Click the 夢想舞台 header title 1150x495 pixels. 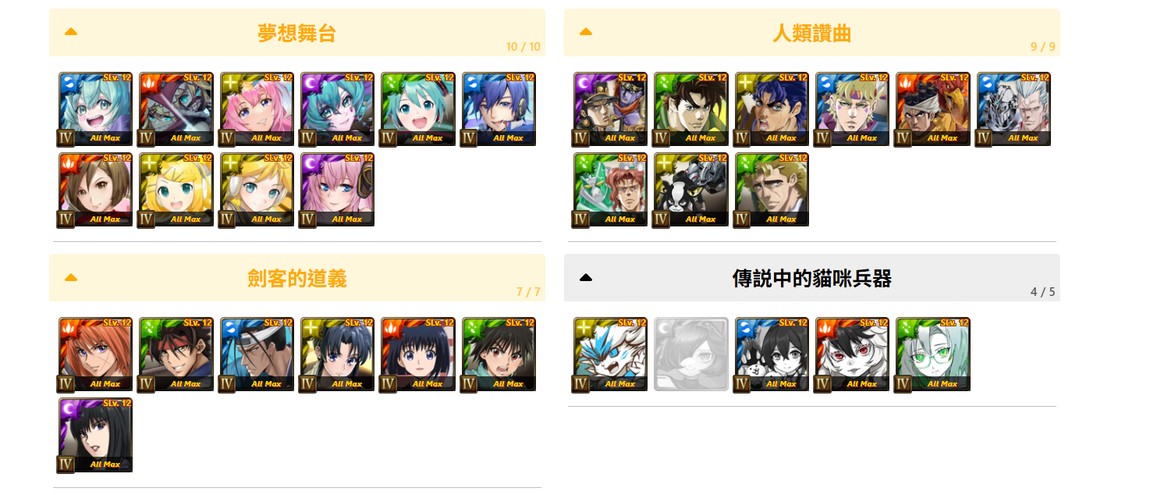point(297,32)
